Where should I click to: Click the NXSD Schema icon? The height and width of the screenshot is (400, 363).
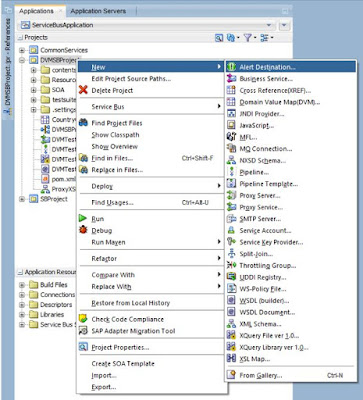pyautogui.click(x=231, y=160)
